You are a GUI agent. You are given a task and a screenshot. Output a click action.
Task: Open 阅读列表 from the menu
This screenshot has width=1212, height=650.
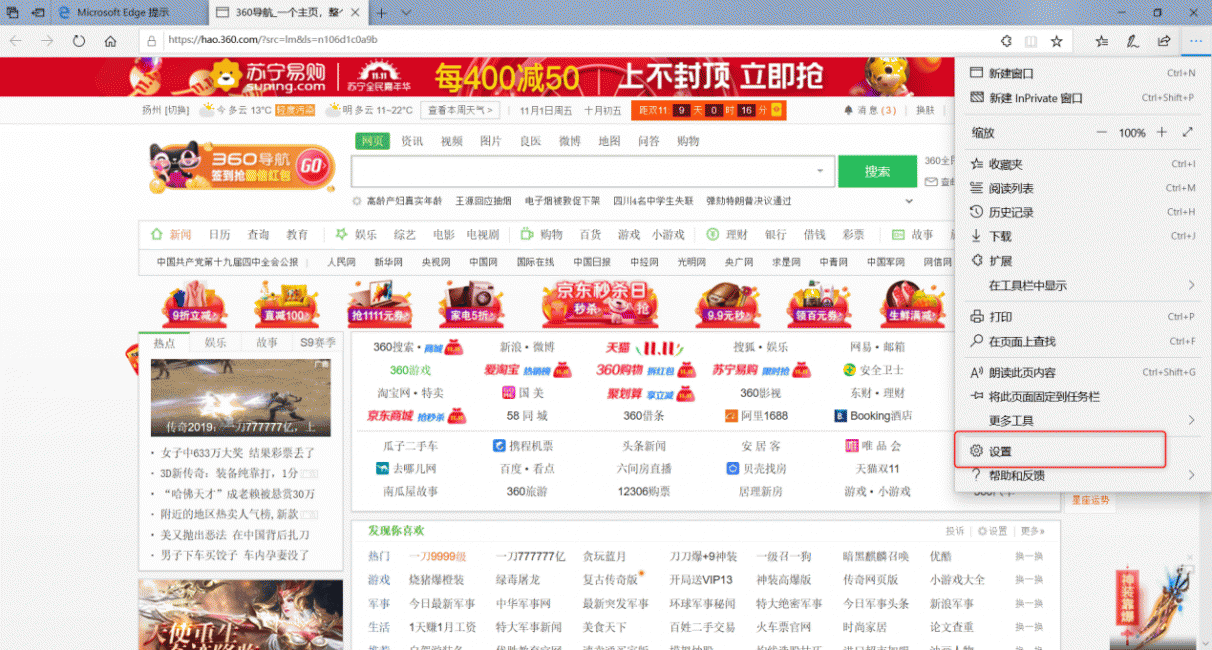tap(1084, 188)
